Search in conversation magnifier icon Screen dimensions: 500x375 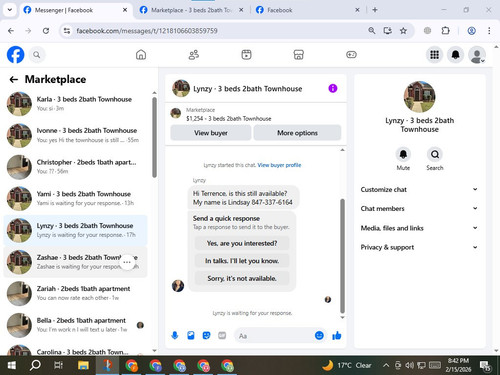pyautogui.click(x=435, y=154)
